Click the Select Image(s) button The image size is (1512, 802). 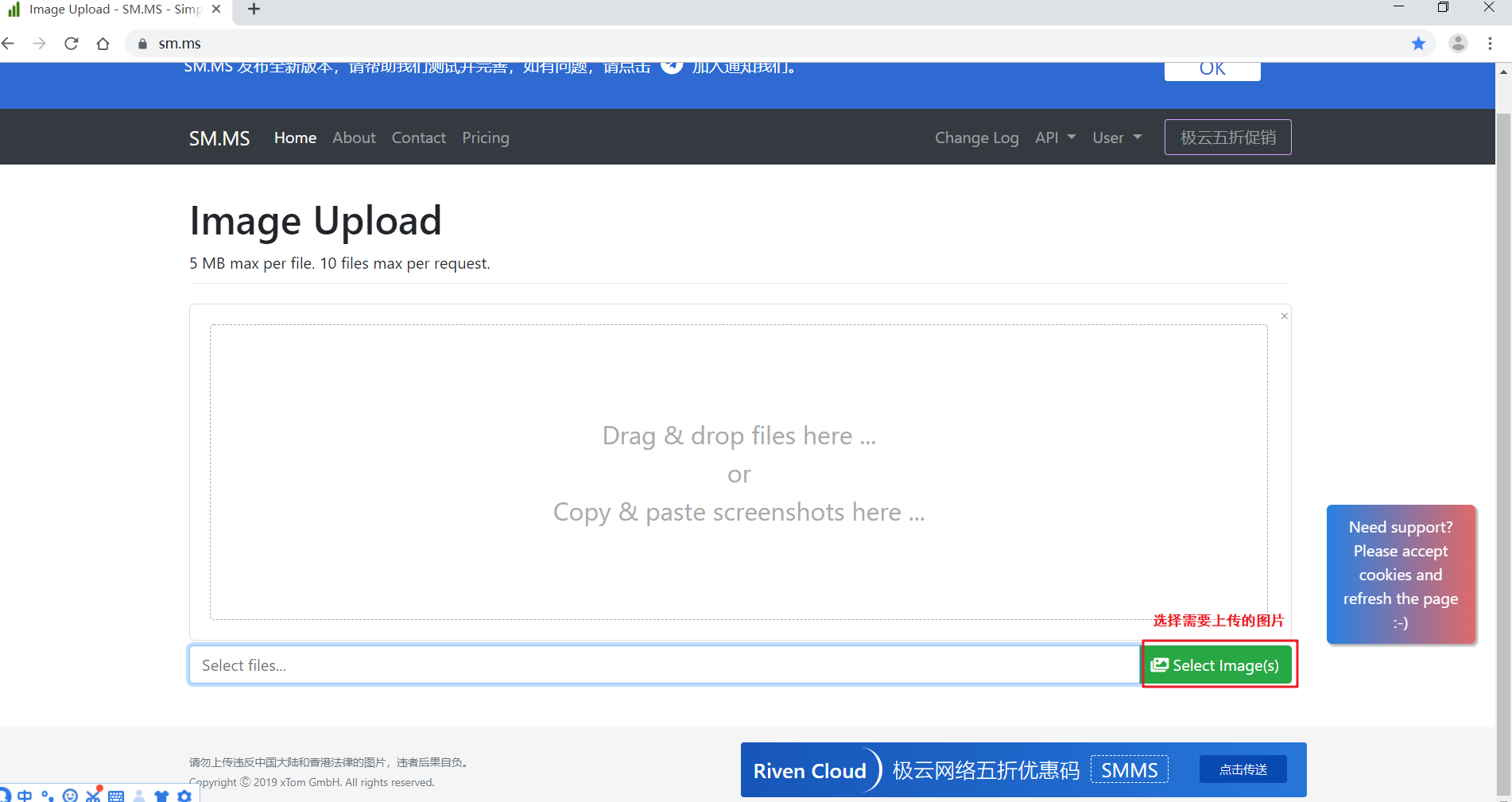[x=1216, y=664]
